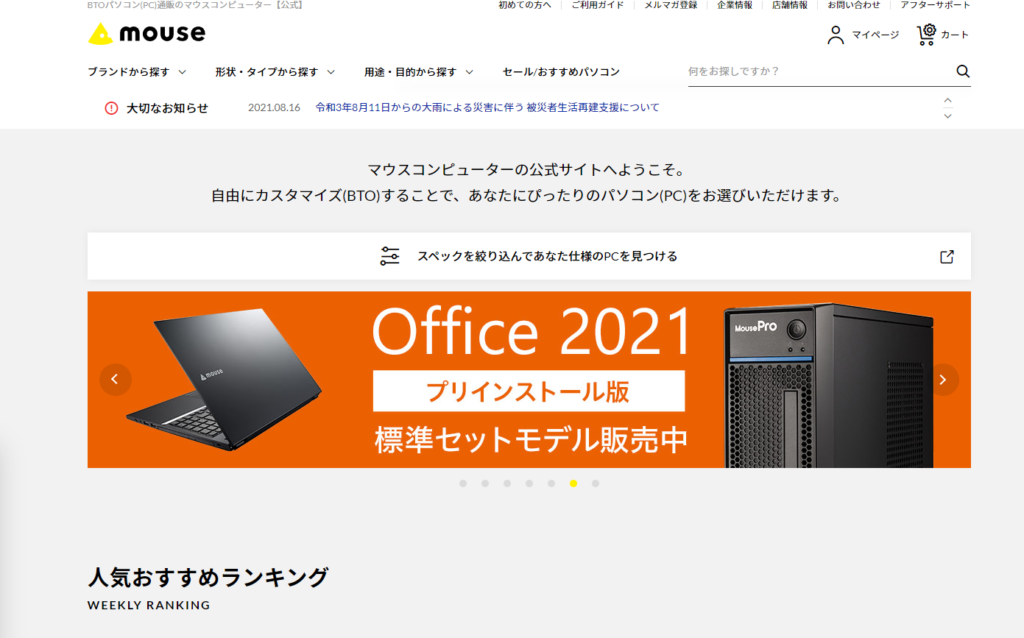The width and height of the screenshot is (1024, 638).
Task: Show next notice with down chevron
Action: 948,116
